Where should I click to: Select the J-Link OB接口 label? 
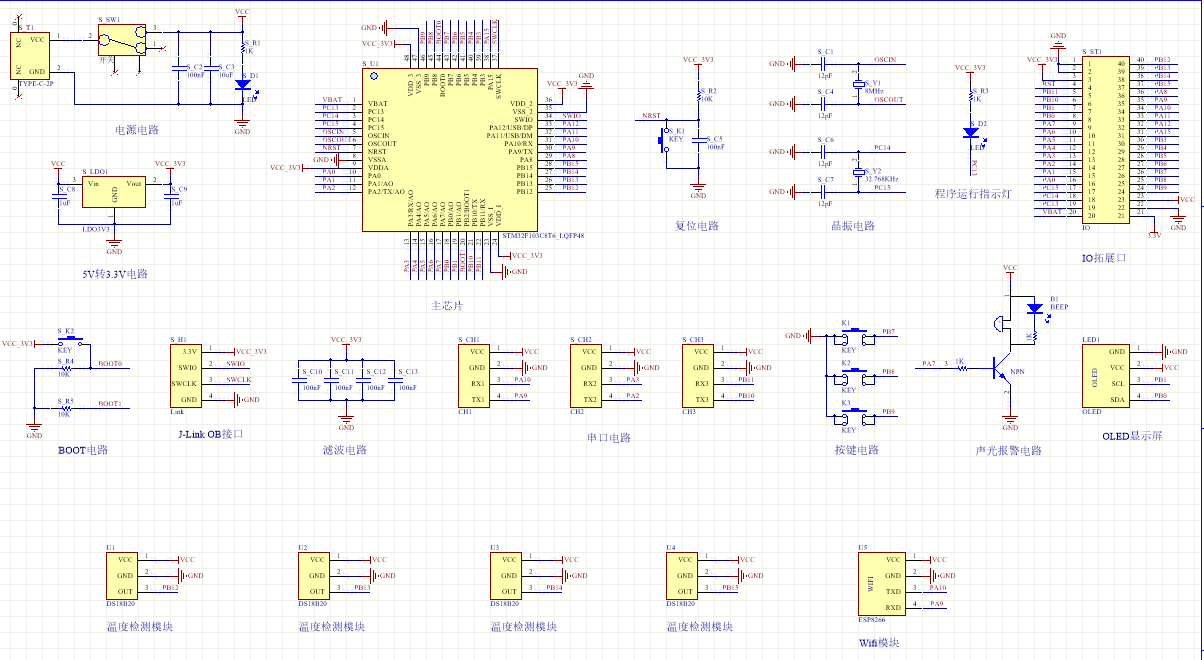tap(210, 434)
